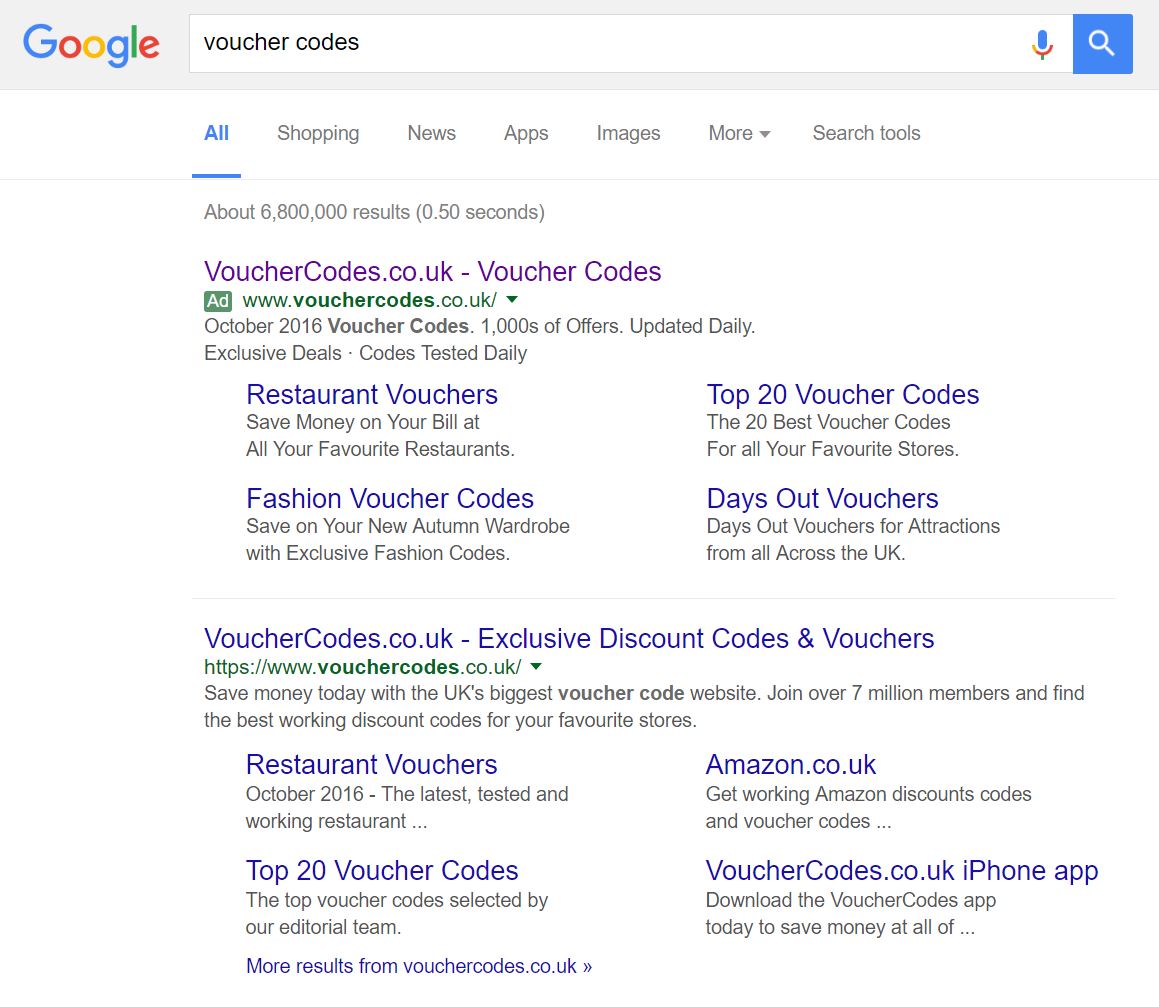Screen dimensions: 1159x1007
Task: Click the Exclusive Deals · Codes Tested Daily text
Action: click(x=366, y=353)
